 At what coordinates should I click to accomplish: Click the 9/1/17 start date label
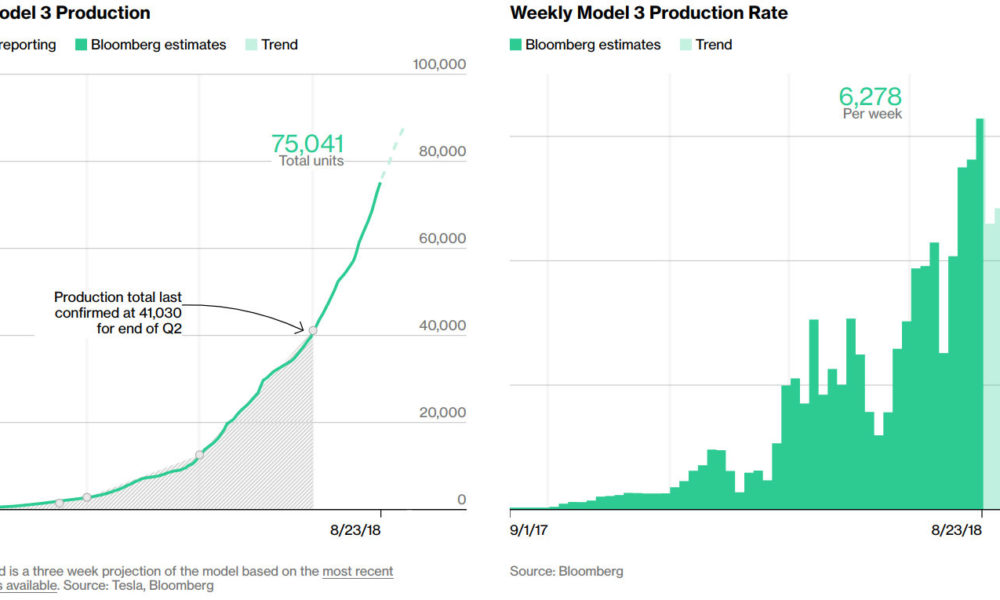point(529,530)
